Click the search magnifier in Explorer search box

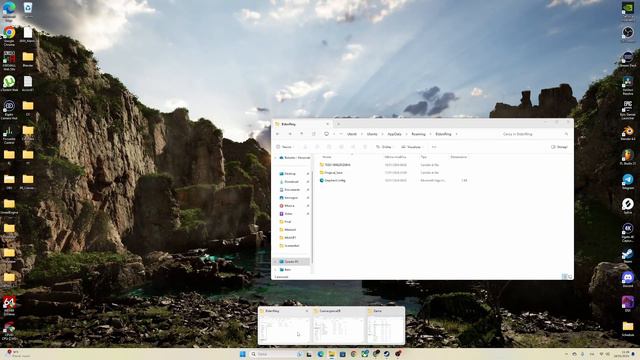[x=566, y=134]
